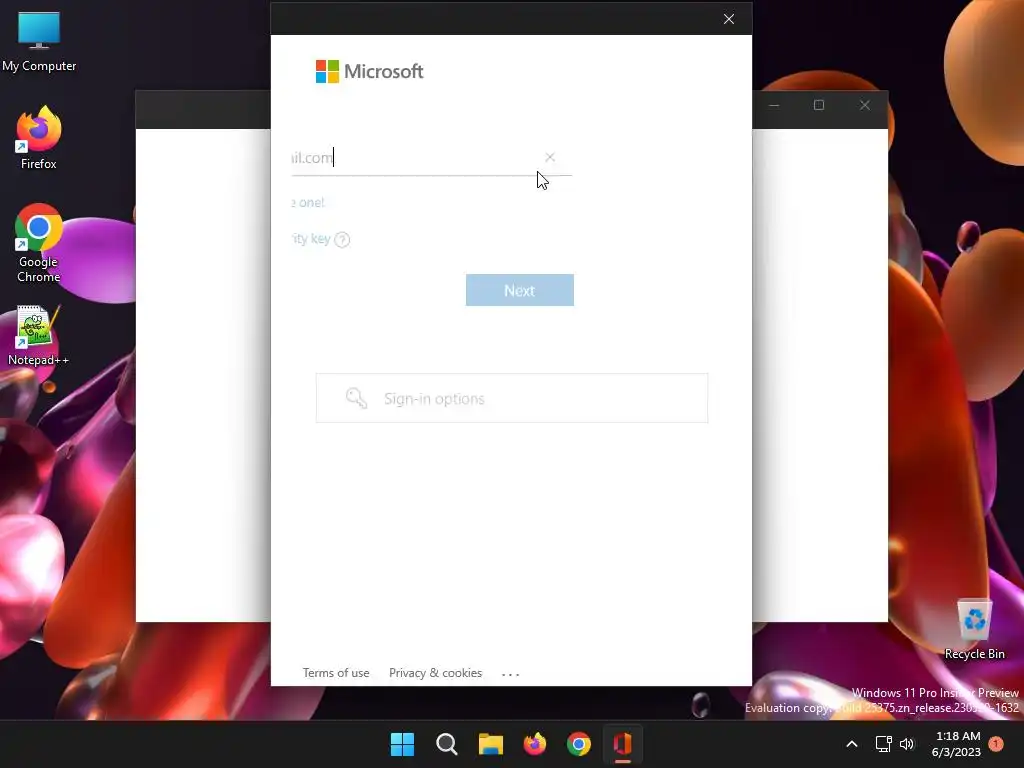Select the Notepad++ desktop shortcut
1024x768 pixels.
pyautogui.click(x=39, y=336)
